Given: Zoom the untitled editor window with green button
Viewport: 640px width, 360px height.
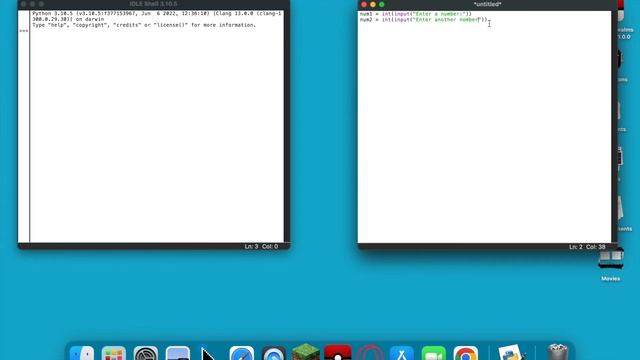Looking at the screenshot, I should [x=382, y=4].
